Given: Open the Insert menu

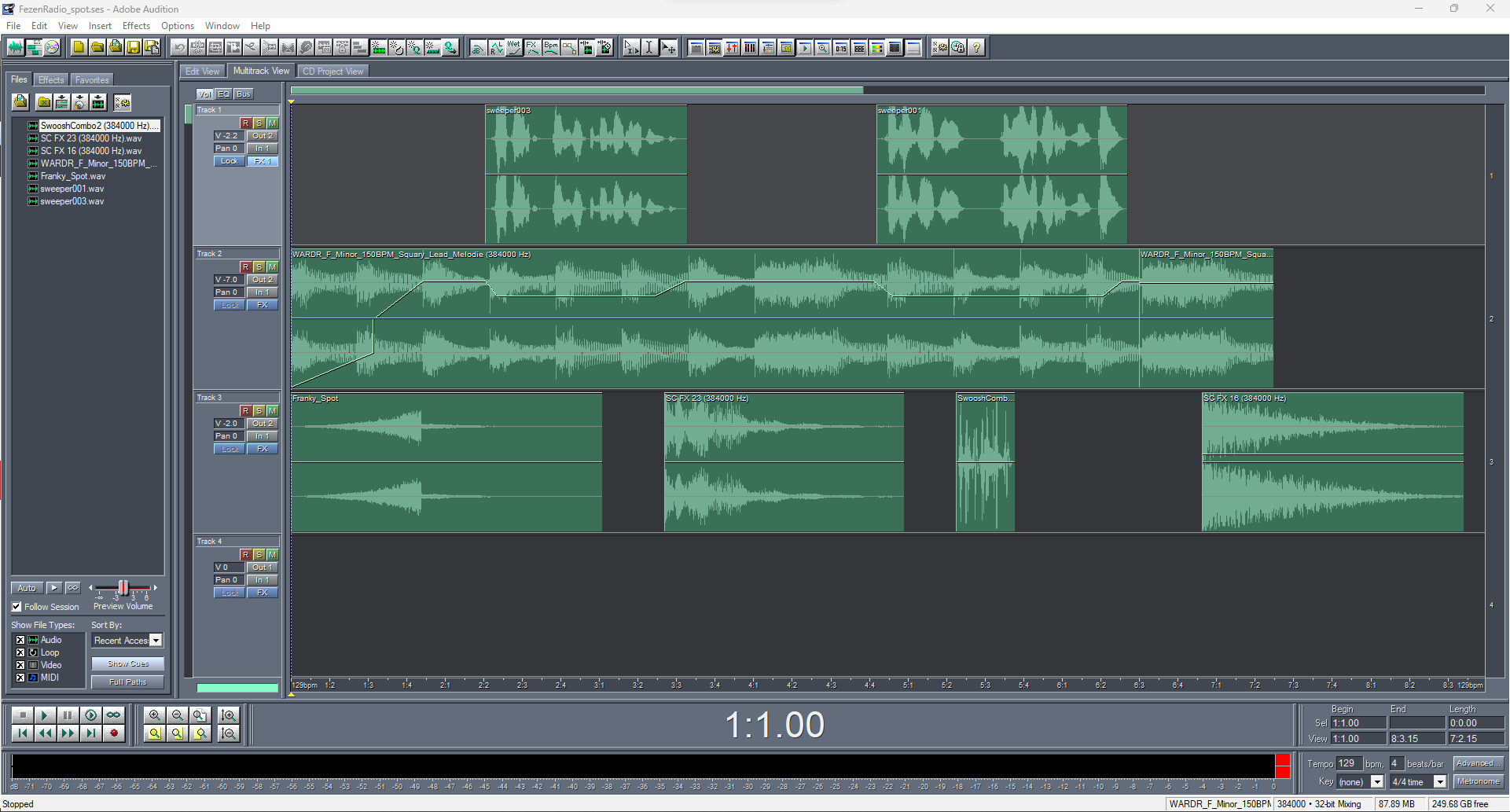Looking at the screenshot, I should click(x=100, y=26).
